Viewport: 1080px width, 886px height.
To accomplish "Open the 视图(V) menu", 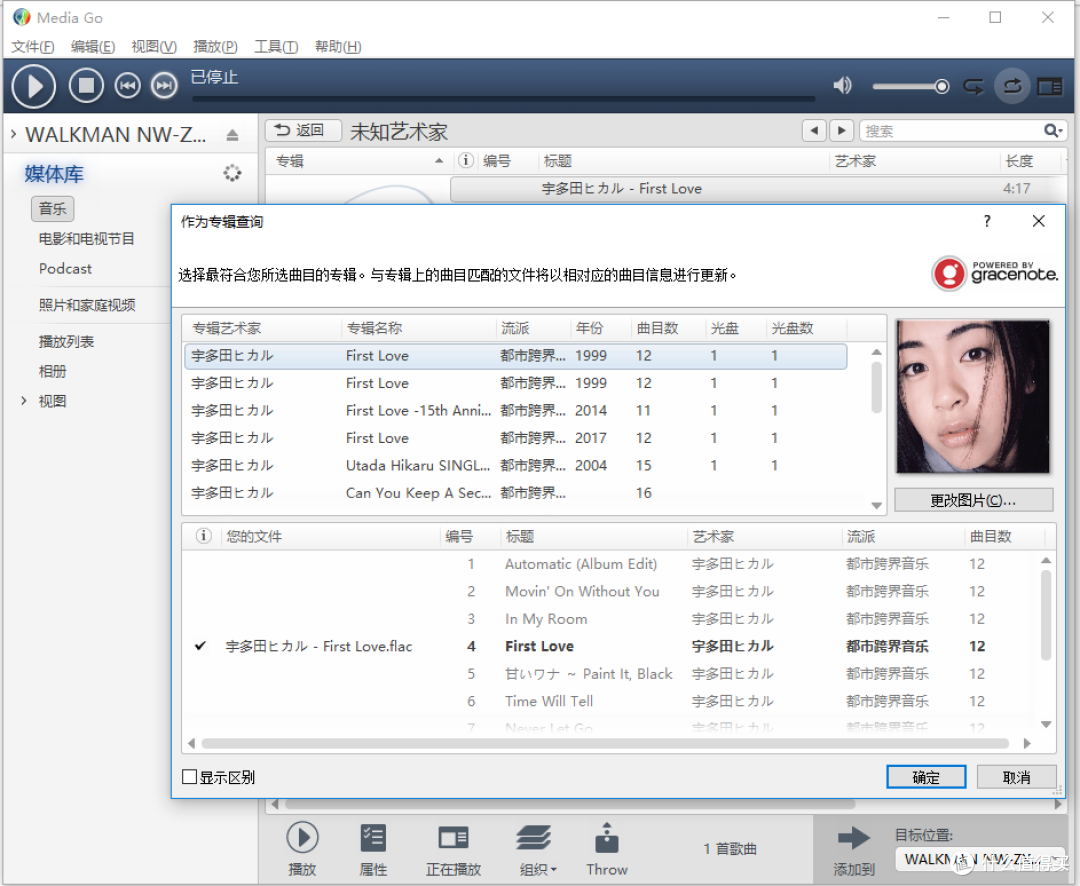I will coord(154,46).
